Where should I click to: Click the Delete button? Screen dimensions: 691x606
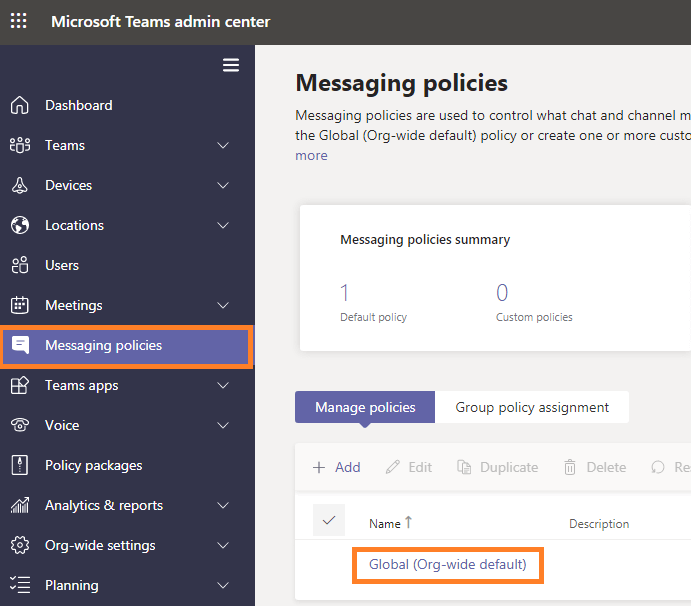coord(595,467)
